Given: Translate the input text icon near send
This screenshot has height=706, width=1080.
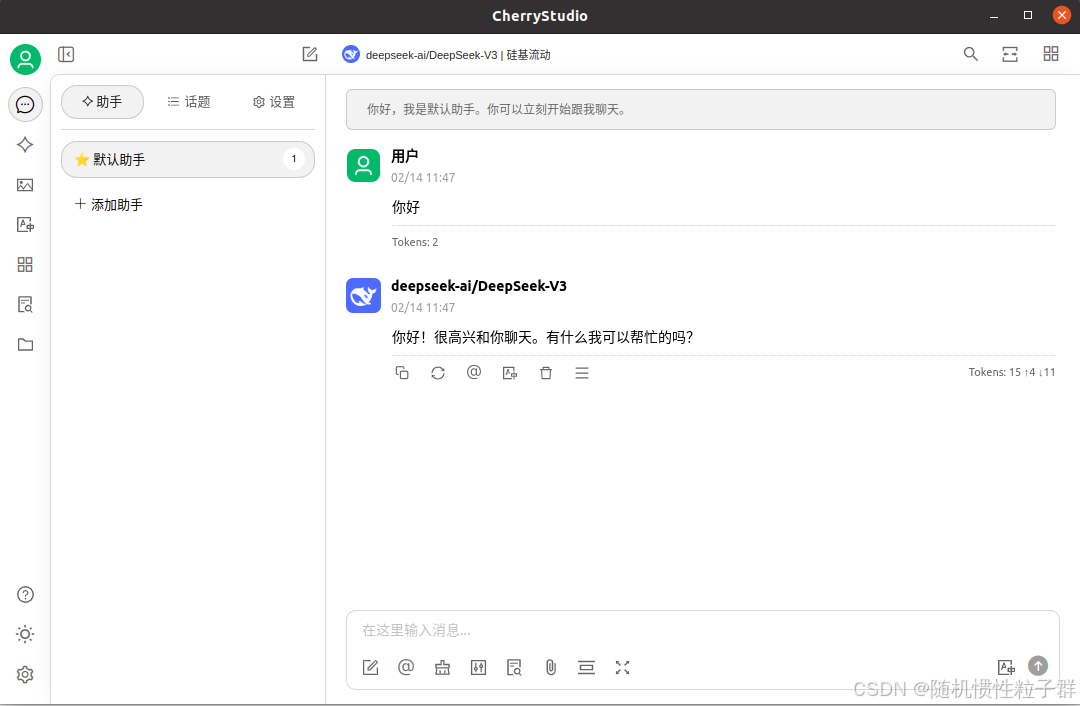Looking at the screenshot, I should (x=1006, y=667).
